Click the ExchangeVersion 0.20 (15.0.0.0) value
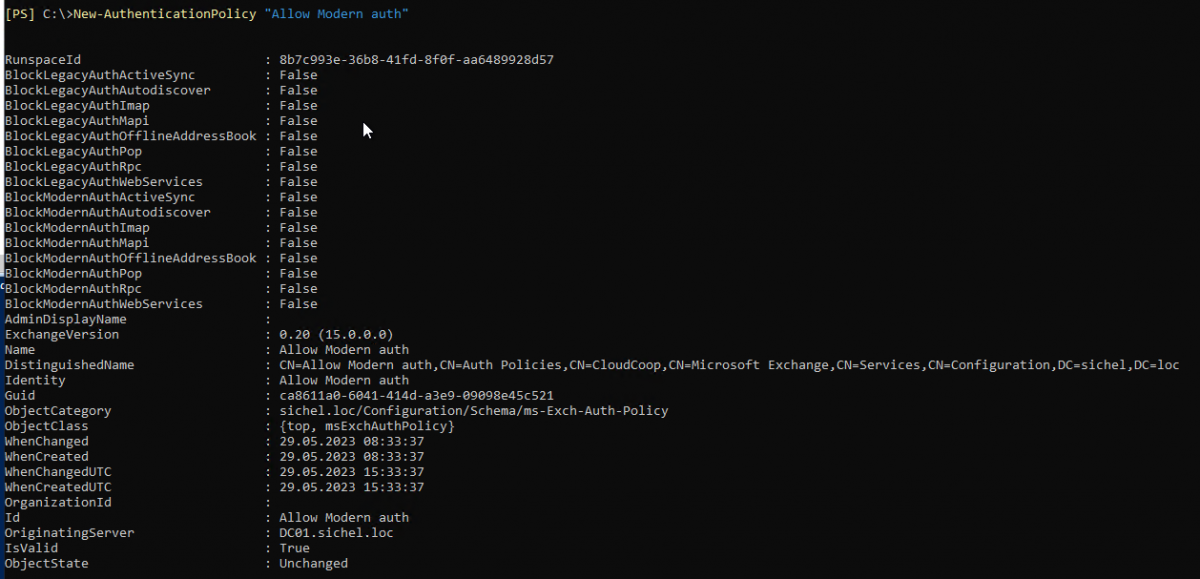 (x=336, y=335)
